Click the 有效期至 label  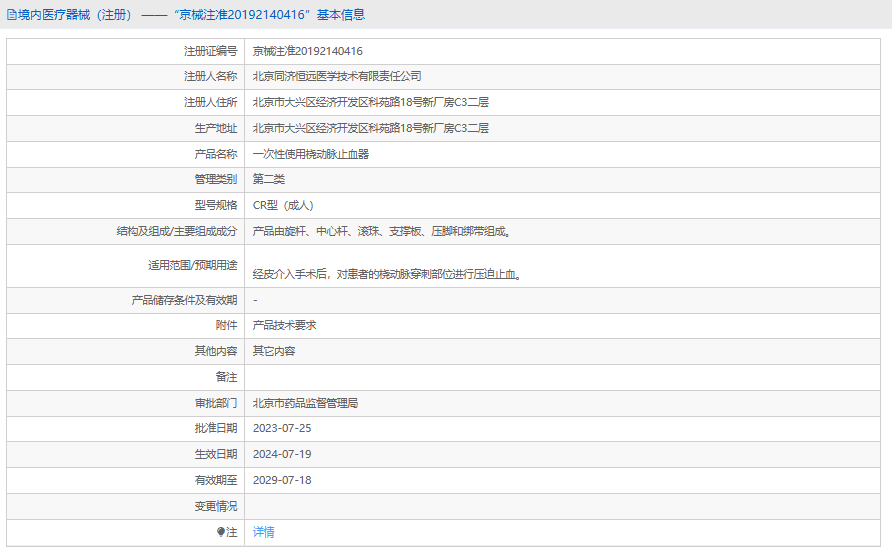(216, 480)
